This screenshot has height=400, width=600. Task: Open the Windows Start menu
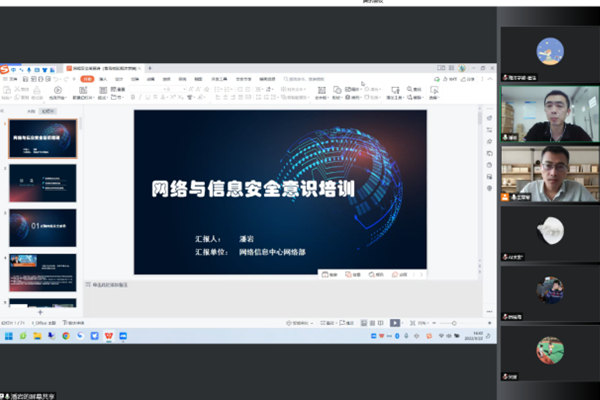point(8,336)
